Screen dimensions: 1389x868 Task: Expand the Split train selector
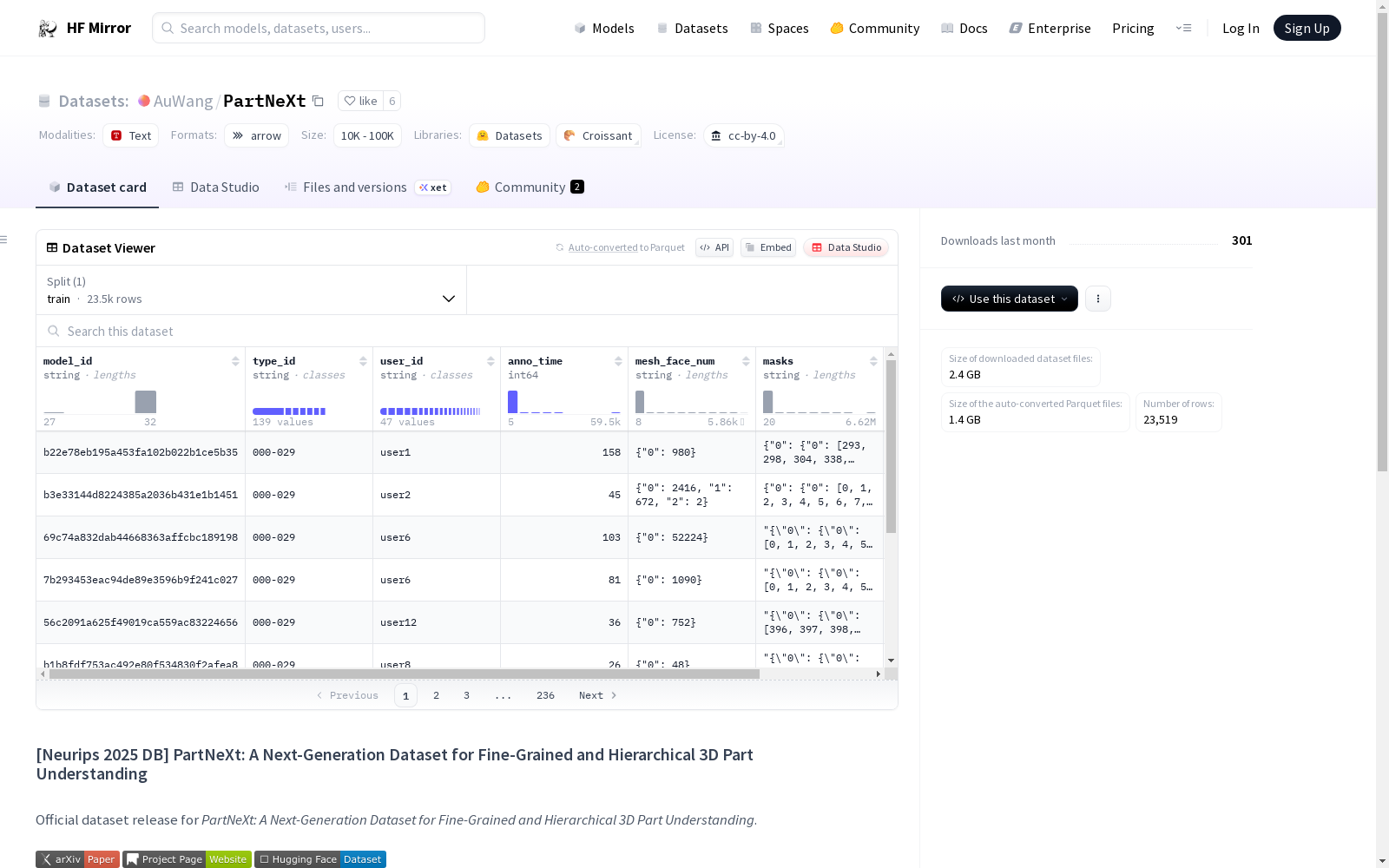pos(252,290)
